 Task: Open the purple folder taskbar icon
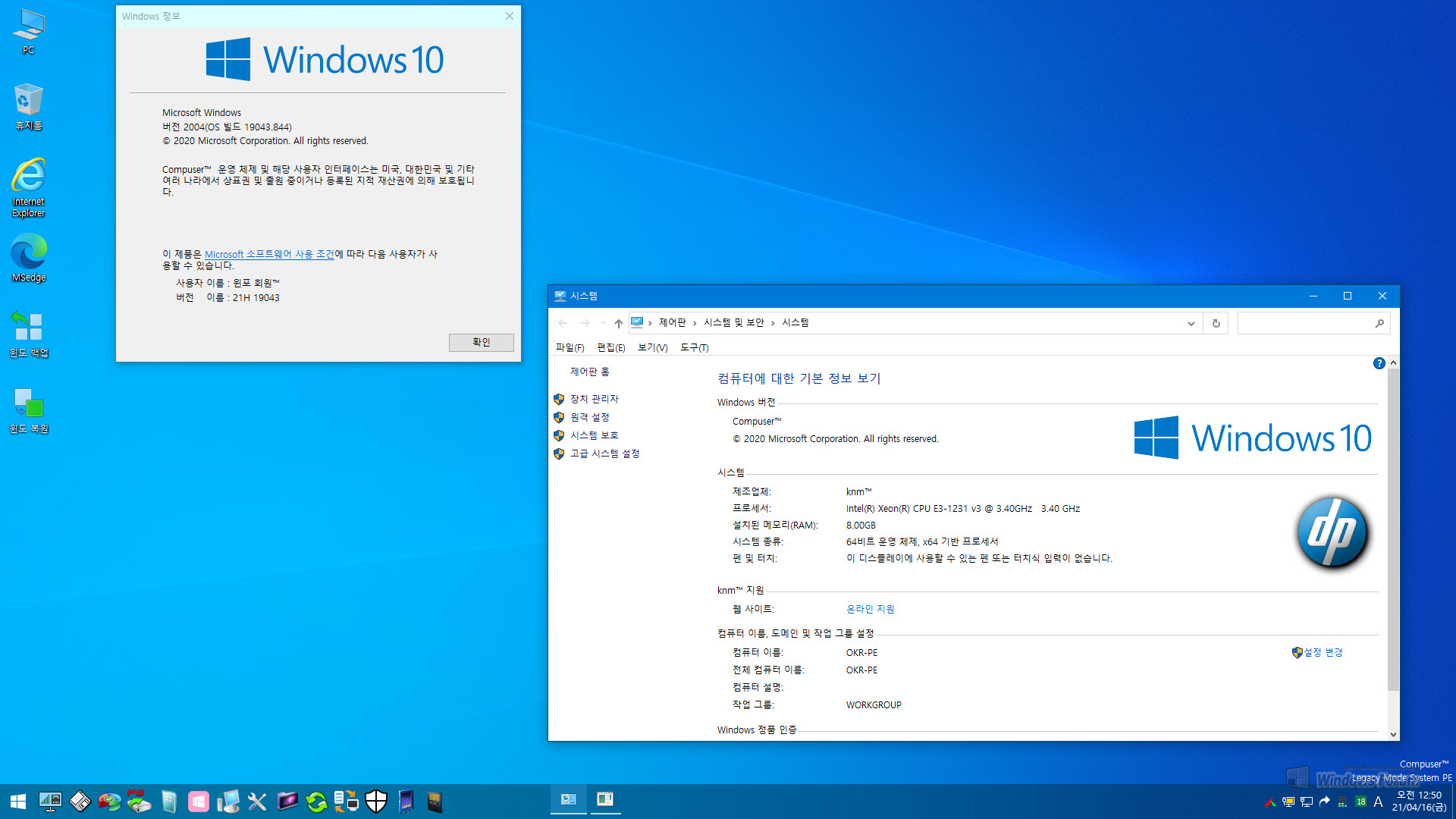(287, 802)
